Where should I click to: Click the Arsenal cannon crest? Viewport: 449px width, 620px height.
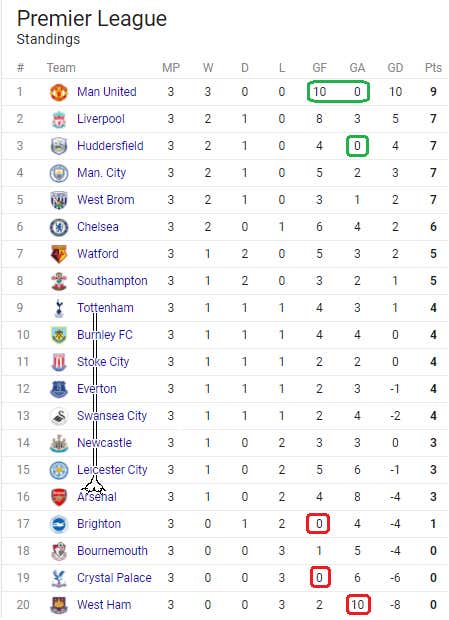tap(59, 497)
